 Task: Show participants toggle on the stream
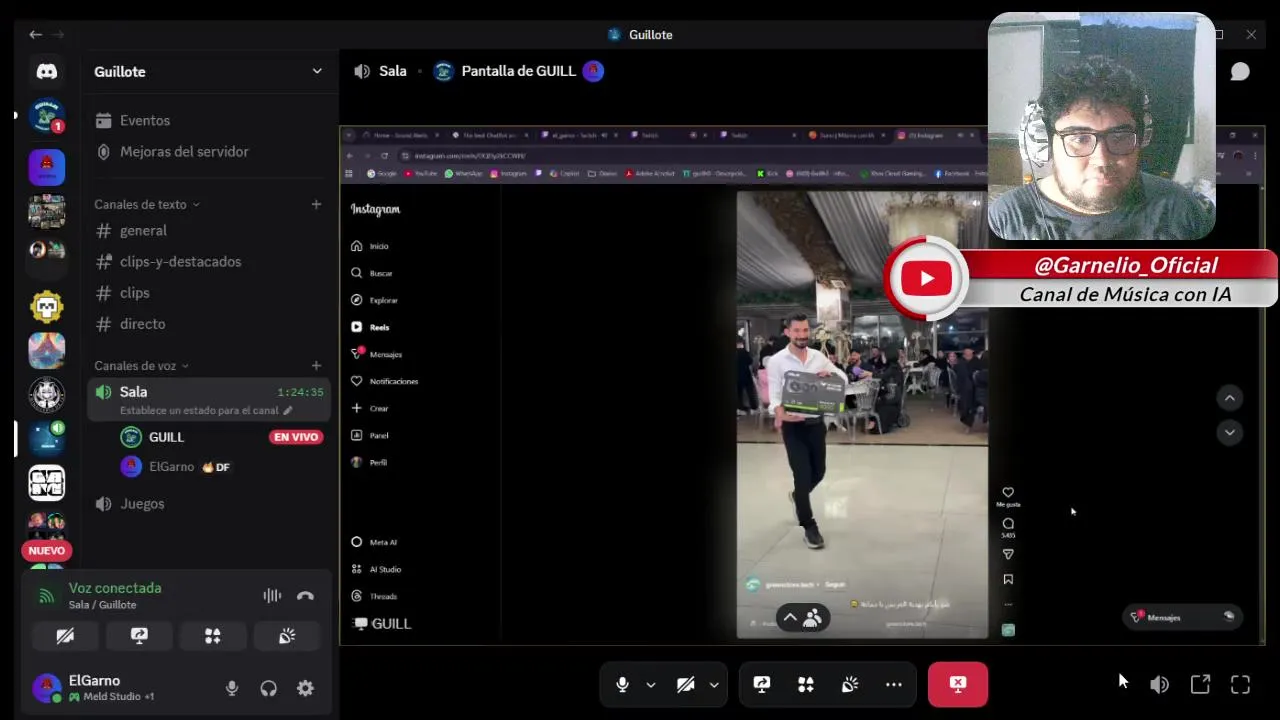(803, 618)
